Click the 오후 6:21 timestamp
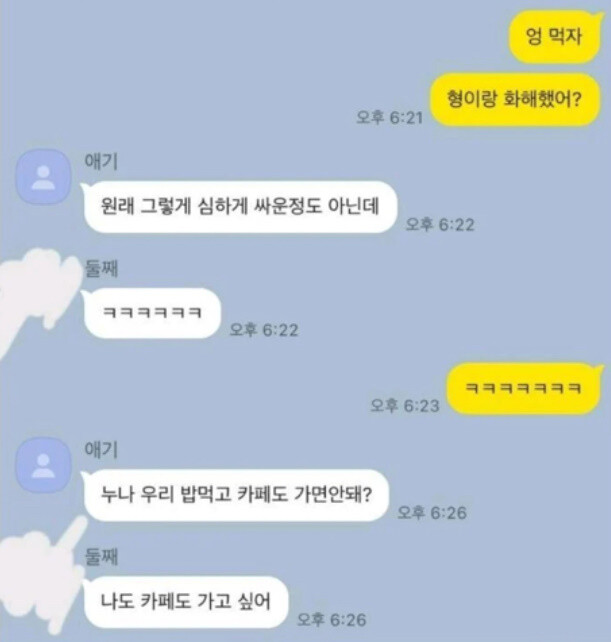611x642 pixels. click(389, 118)
